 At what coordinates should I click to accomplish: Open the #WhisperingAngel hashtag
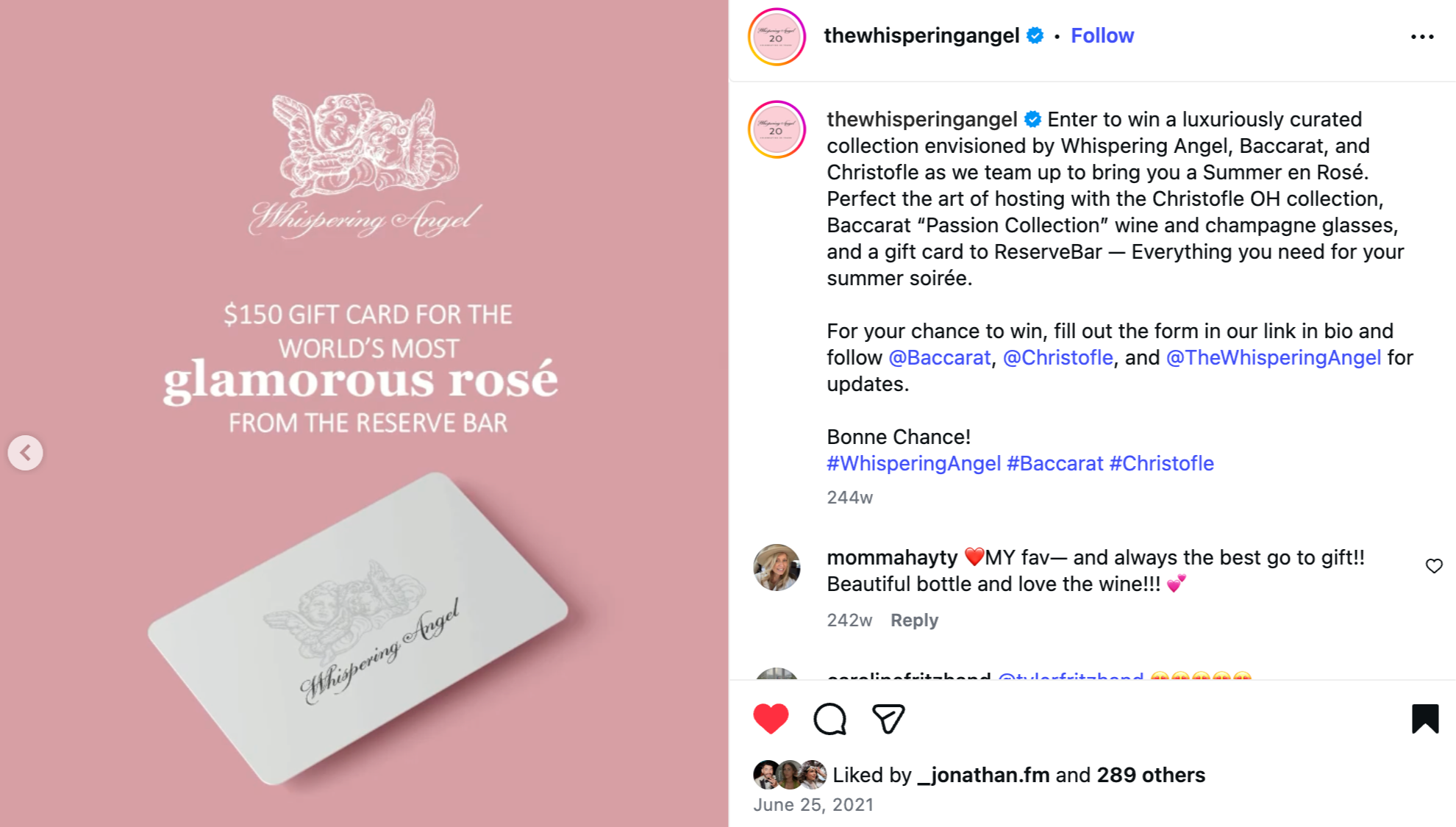click(x=913, y=463)
